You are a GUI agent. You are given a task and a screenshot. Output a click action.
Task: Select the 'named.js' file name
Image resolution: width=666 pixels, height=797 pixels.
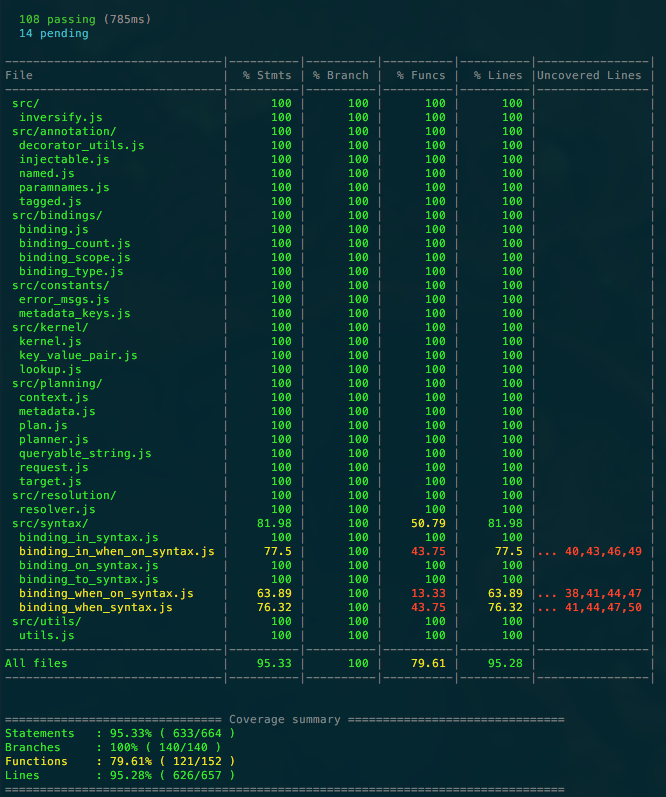(47, 173)
